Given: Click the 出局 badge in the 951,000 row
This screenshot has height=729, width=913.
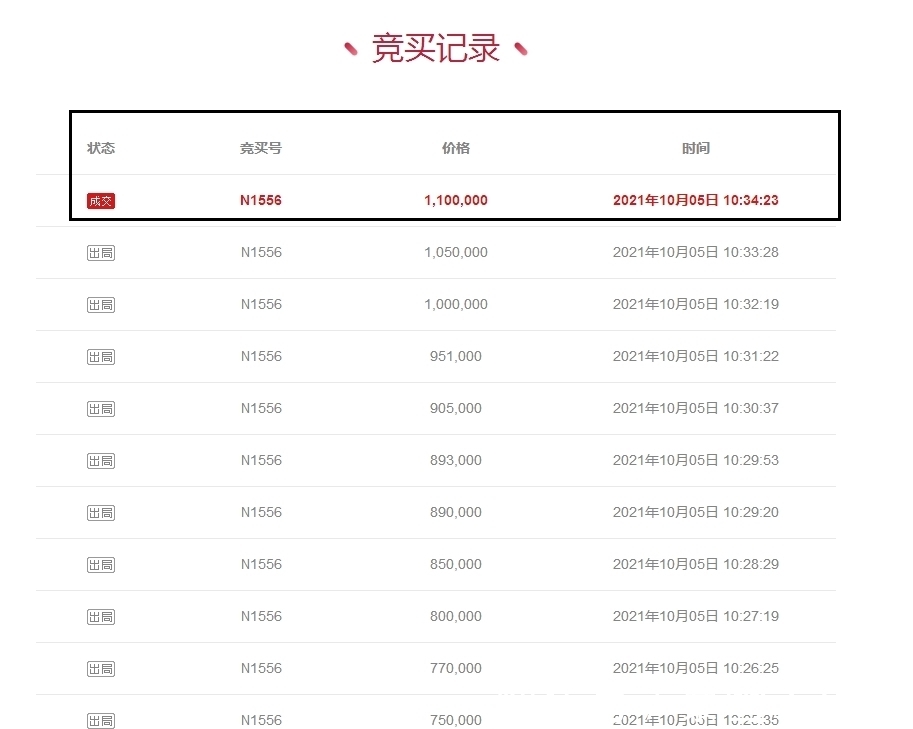Looking at the screenshot, I should click(101, 356).
